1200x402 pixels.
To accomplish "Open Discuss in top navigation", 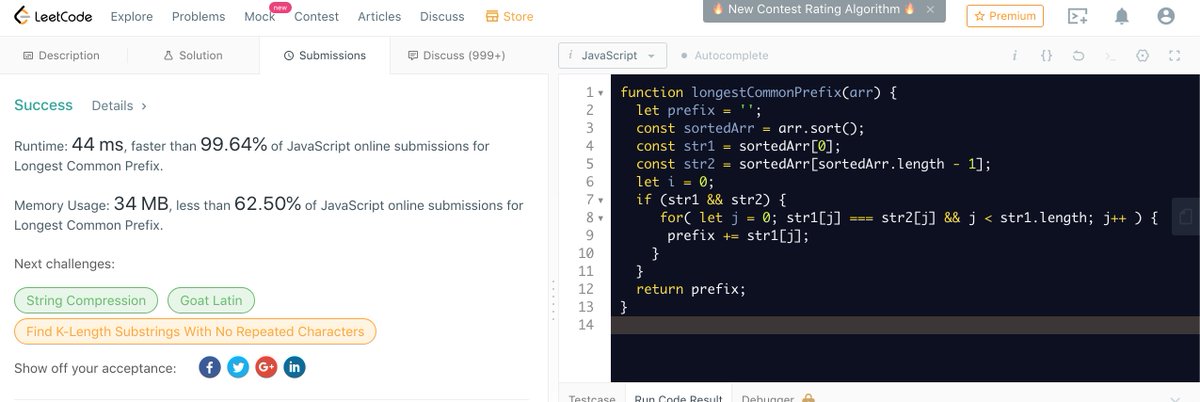I will [442, 17].
